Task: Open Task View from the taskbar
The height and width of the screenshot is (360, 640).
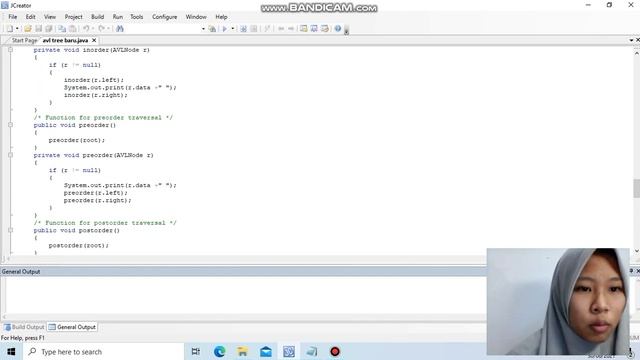Action: tap(196, 352)
